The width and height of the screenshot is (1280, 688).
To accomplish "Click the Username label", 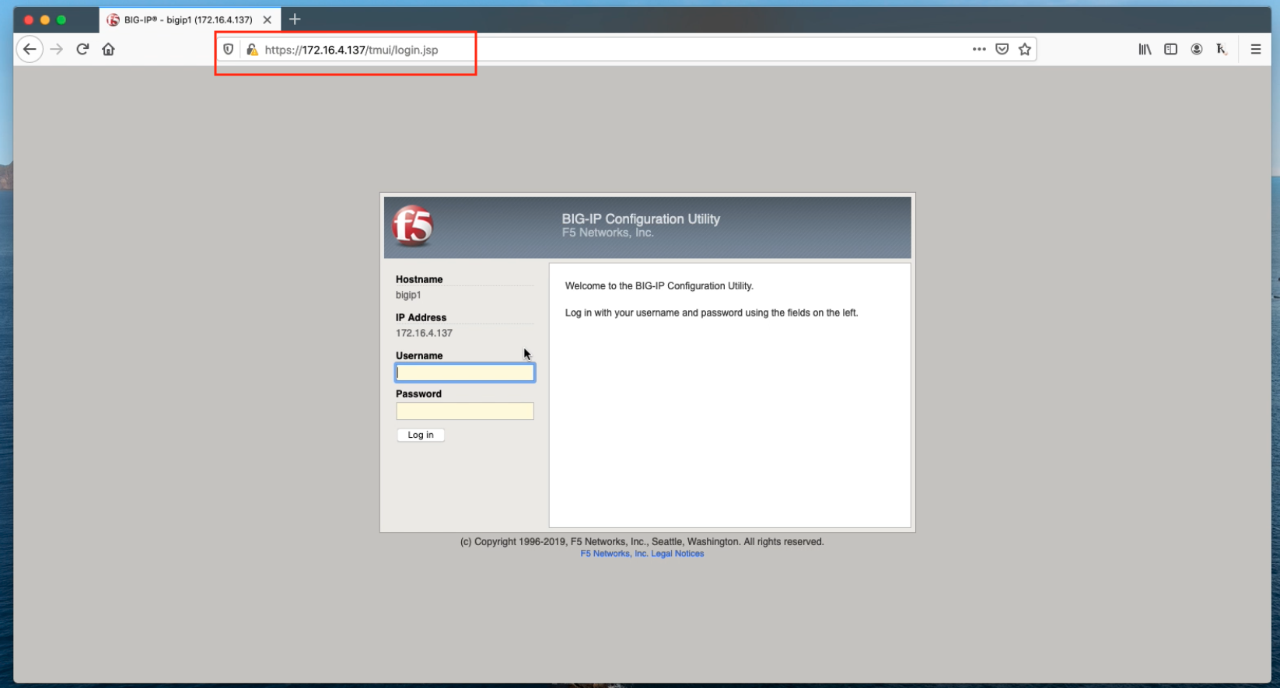I will pyautogui.click(x=419, y=356).
